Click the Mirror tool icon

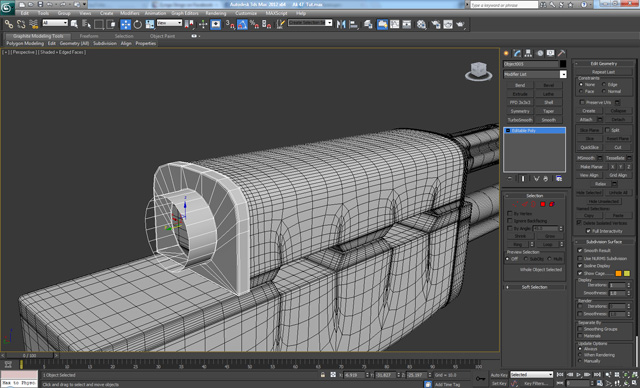[x=341, y=24]
